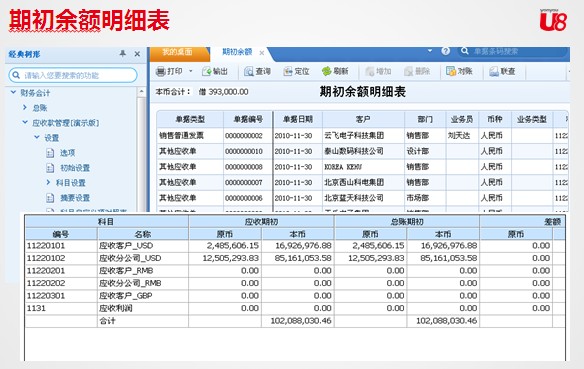Select document number 000000007
This screenshot has width=584, height=369.
tap(244, 182)
